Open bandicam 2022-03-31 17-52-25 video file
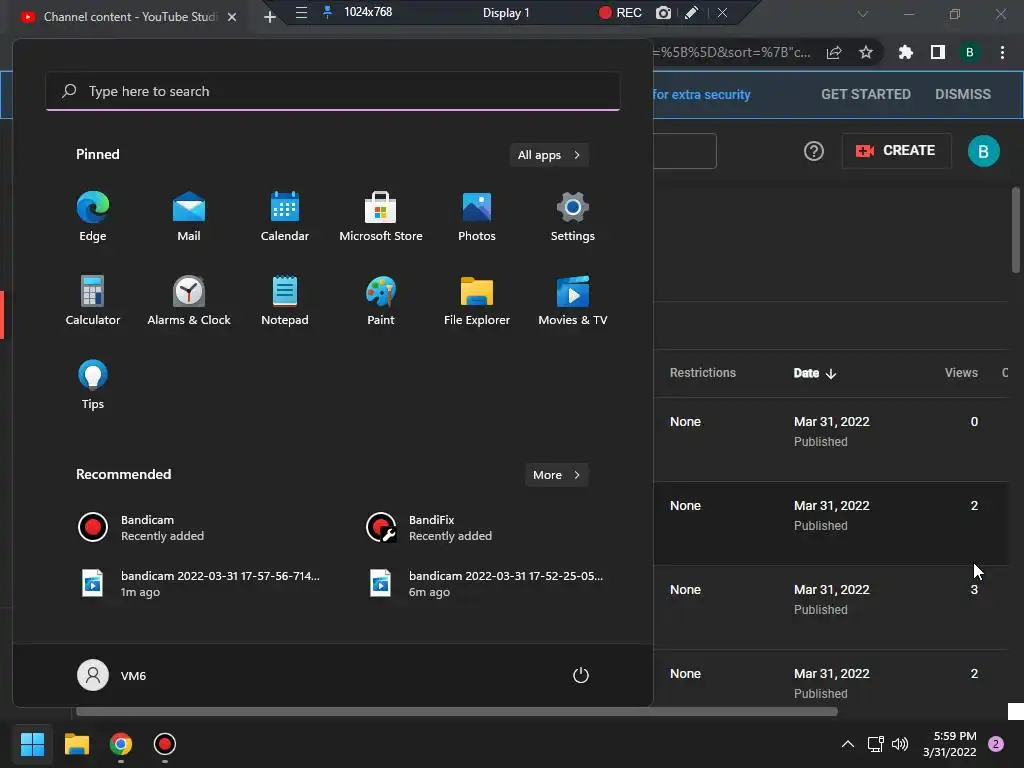The image size is (1024, 768). pos(487,583)
